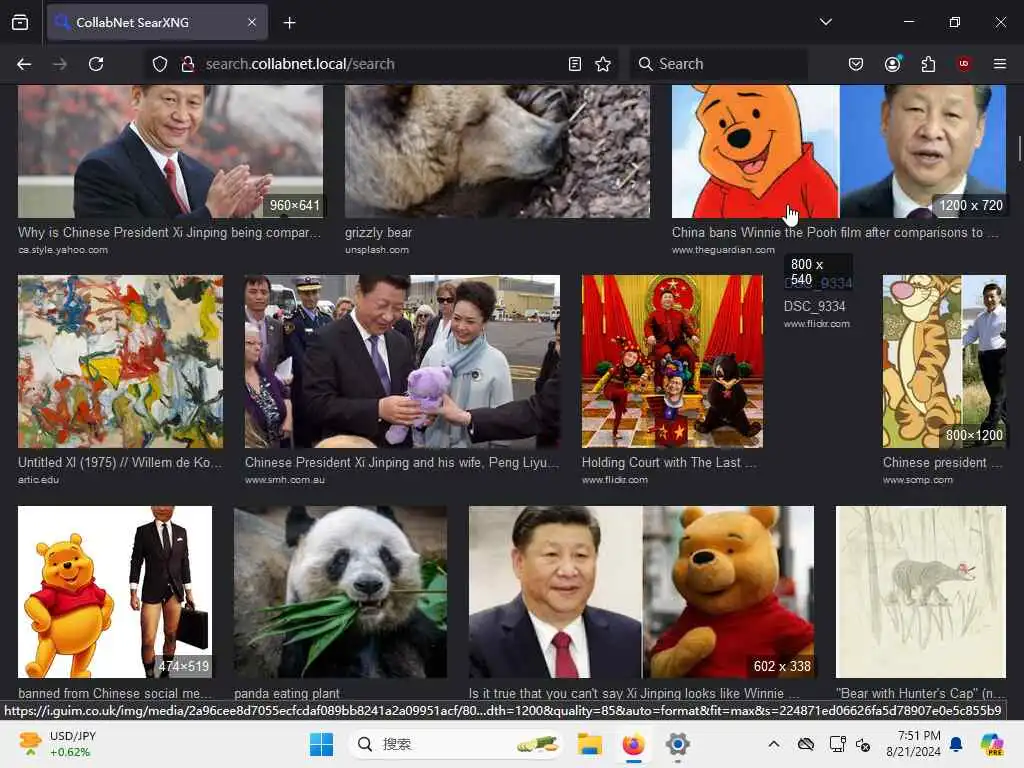This screenshot has height=768, width=1024.
Task: Open 'Chinese President Xi Jinping and his wife' result
Action: (402, 462)
